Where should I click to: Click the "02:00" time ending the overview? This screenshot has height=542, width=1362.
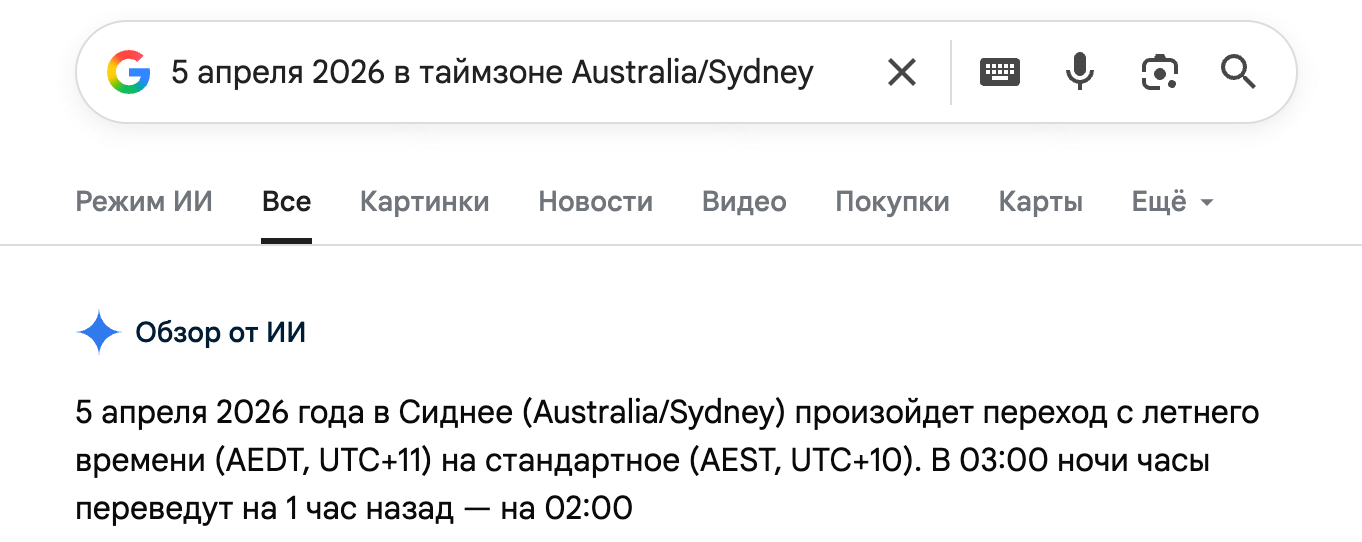(x=588, y=509)
